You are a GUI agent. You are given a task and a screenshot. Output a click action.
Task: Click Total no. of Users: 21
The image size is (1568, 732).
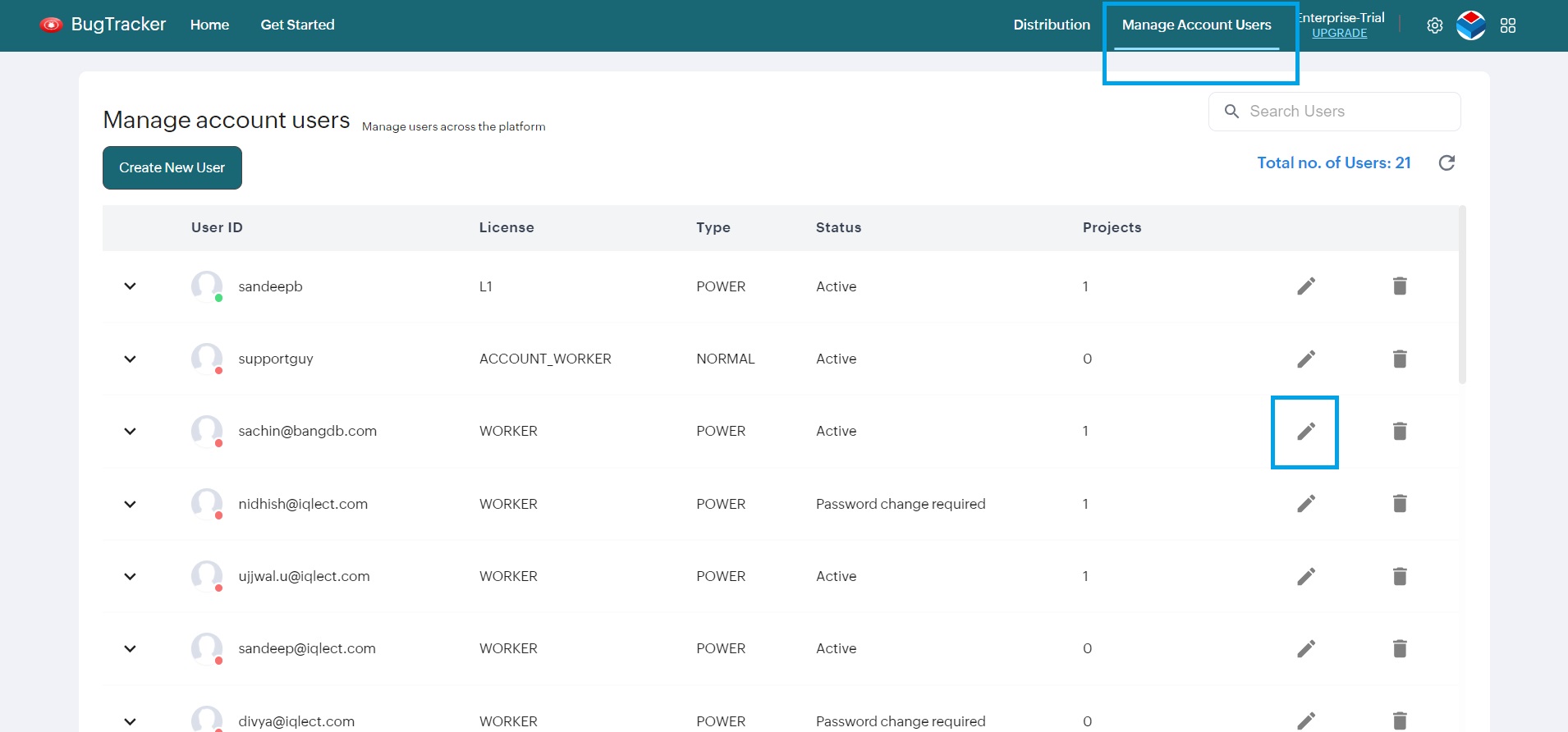1334,162
